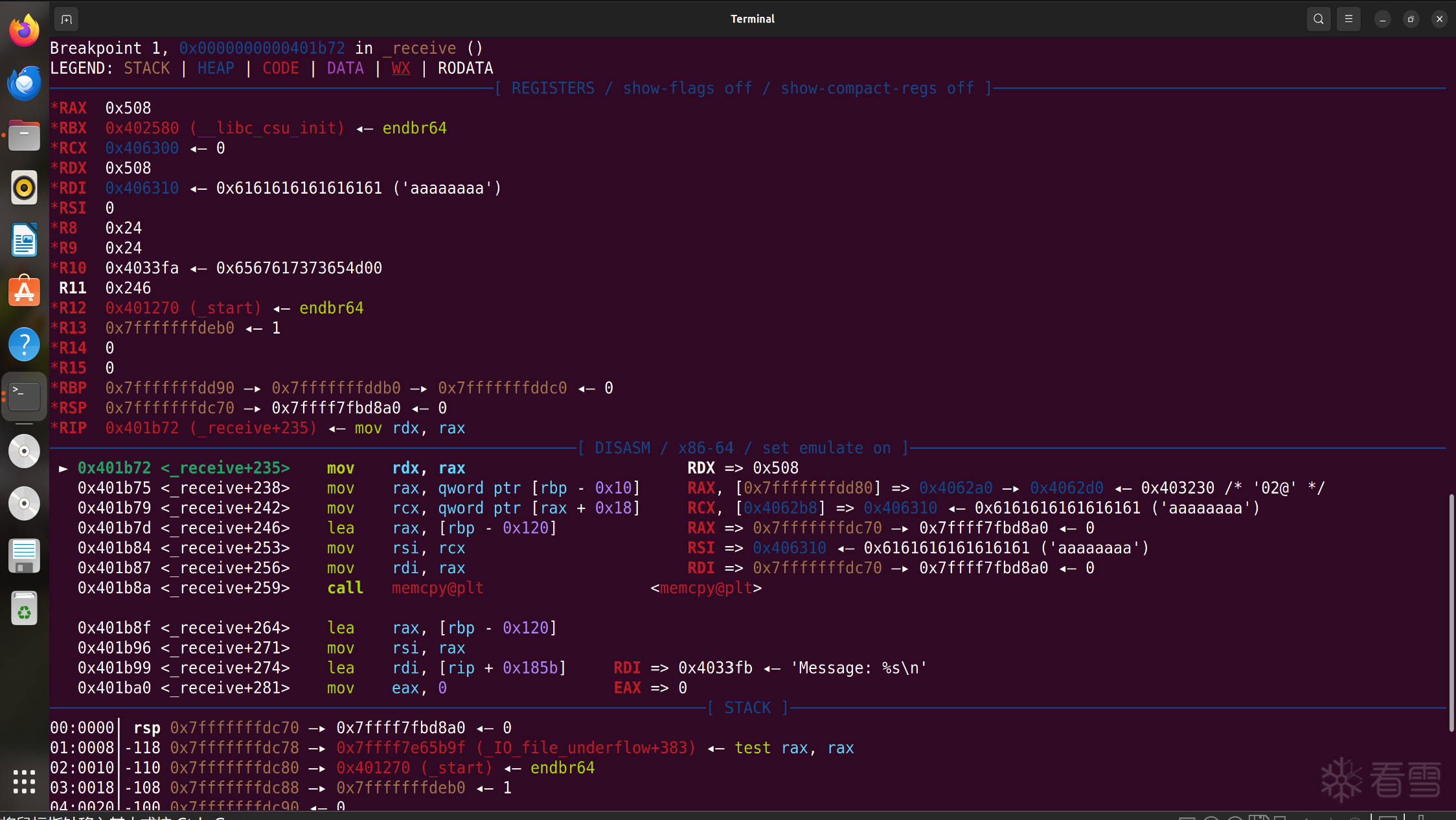The height and width of the screenshot is (820, 1456).
Task: Open the Terminal hamburger menu
Action: click(1348, 19)
